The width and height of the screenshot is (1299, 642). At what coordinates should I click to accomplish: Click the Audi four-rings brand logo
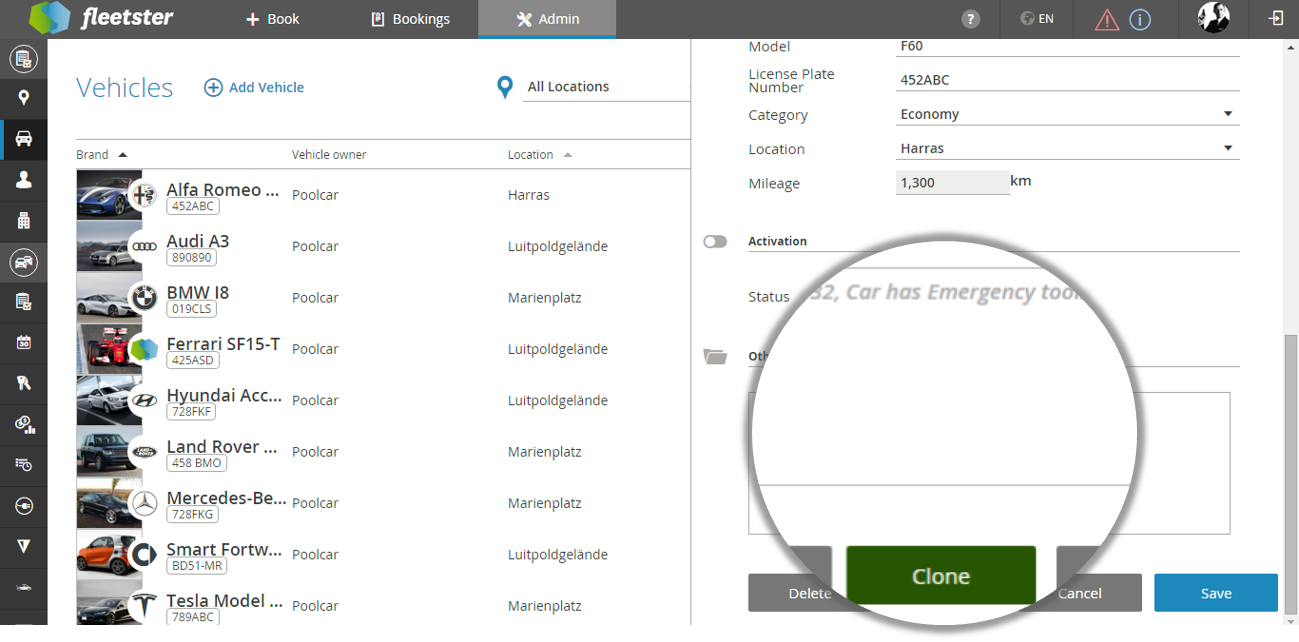click(145, 247)
